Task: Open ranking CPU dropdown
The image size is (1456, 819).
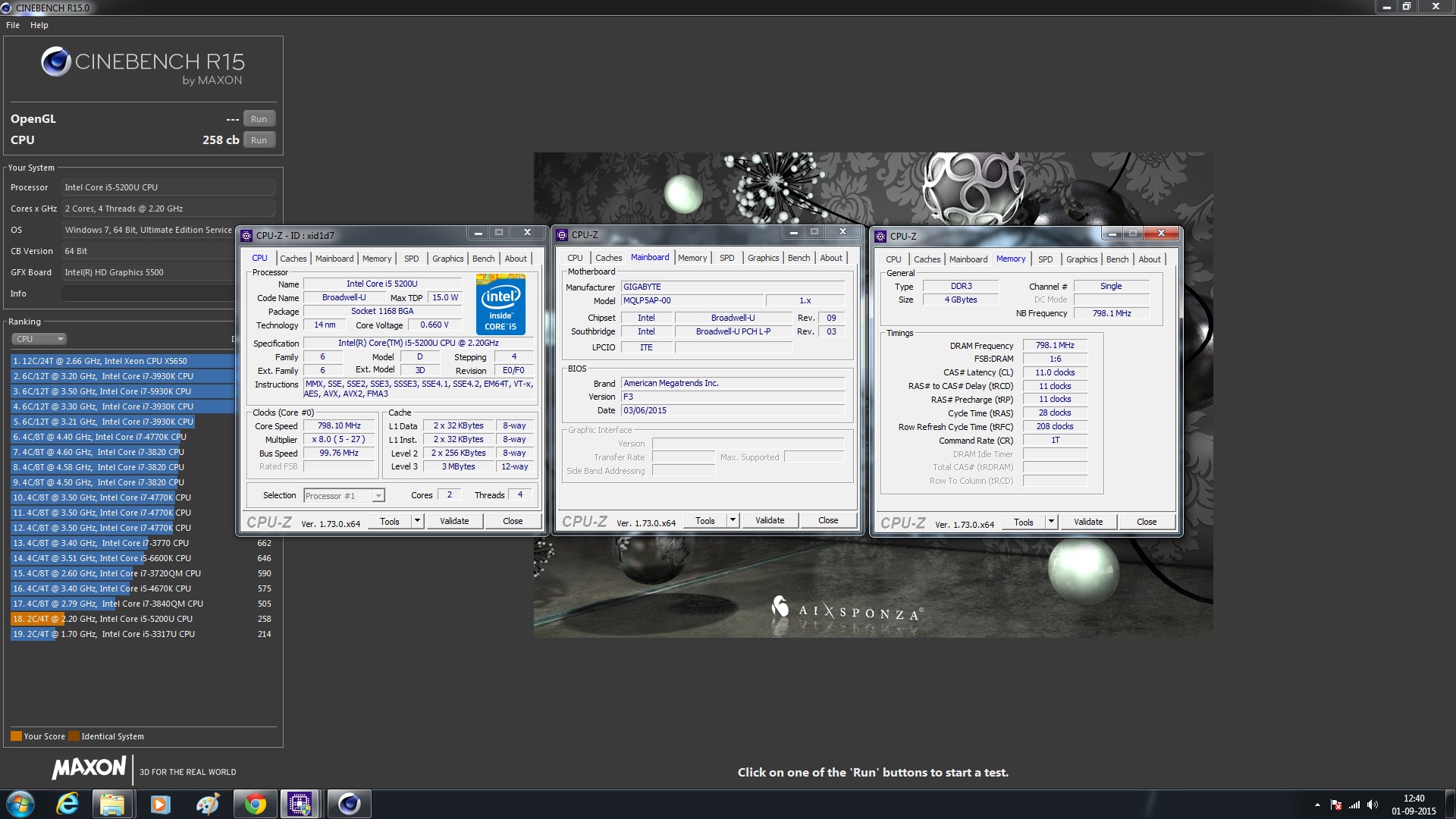Action: (x=39, y=339)
